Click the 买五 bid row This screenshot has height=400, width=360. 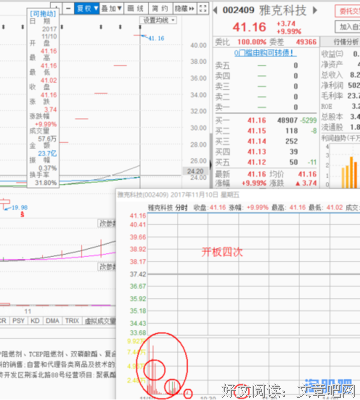pos(265,162)
